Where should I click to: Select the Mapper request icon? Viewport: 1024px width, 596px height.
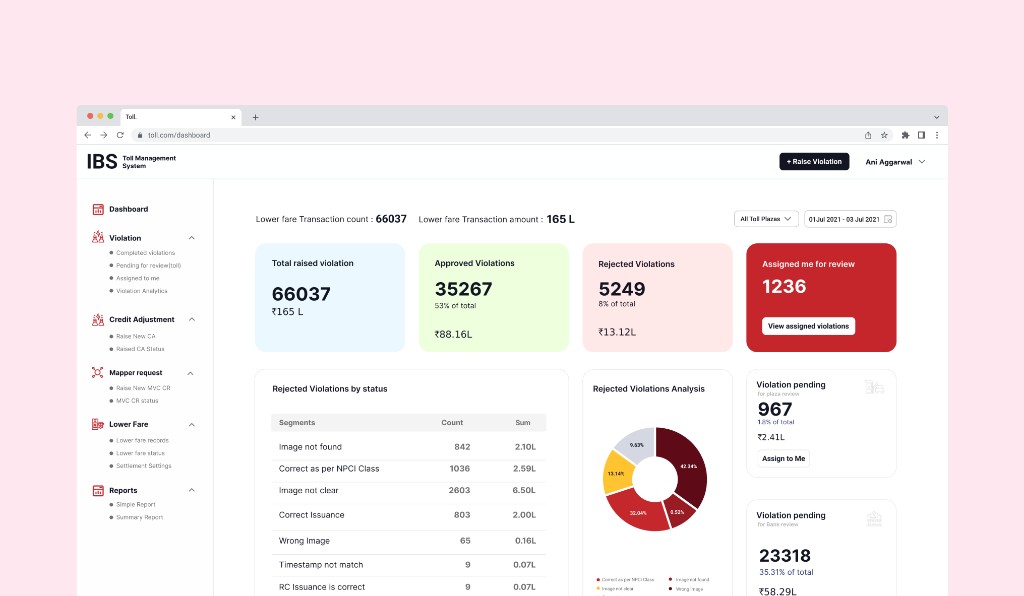(99, 372)
